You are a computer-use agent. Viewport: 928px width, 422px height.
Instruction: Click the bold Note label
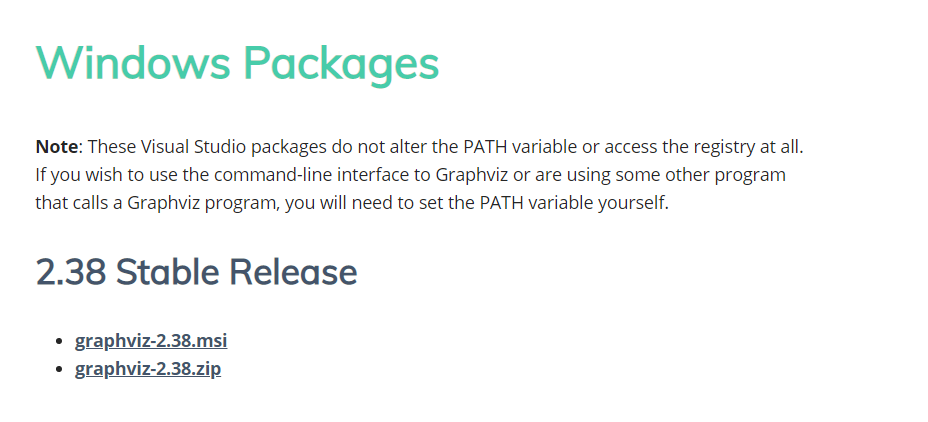coord(56,146)
